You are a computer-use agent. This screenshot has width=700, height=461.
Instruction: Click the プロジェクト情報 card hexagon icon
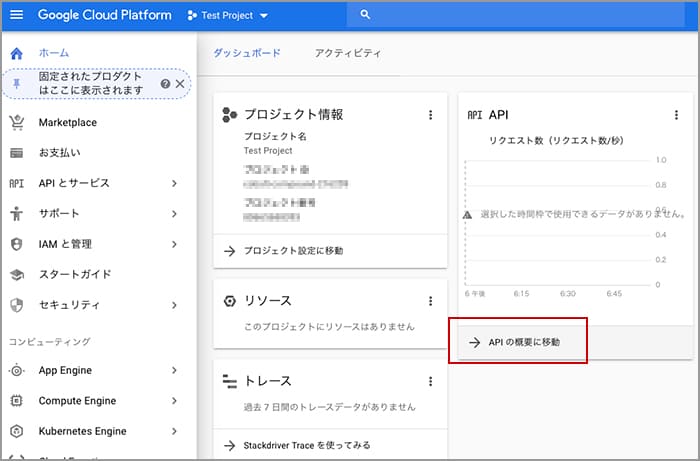point(229,115)
